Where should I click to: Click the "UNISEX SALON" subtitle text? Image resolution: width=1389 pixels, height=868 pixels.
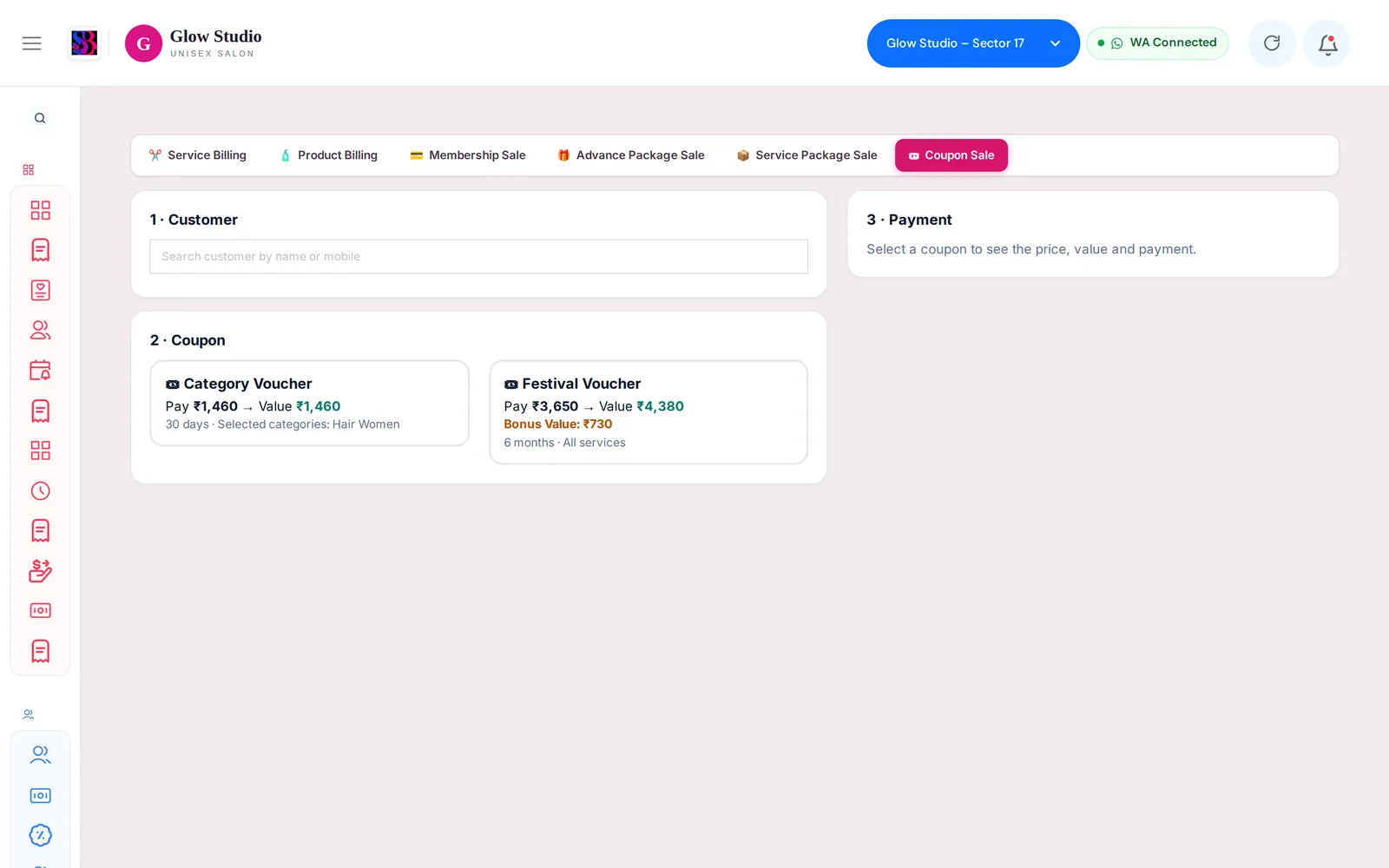[x=213, y=54]
